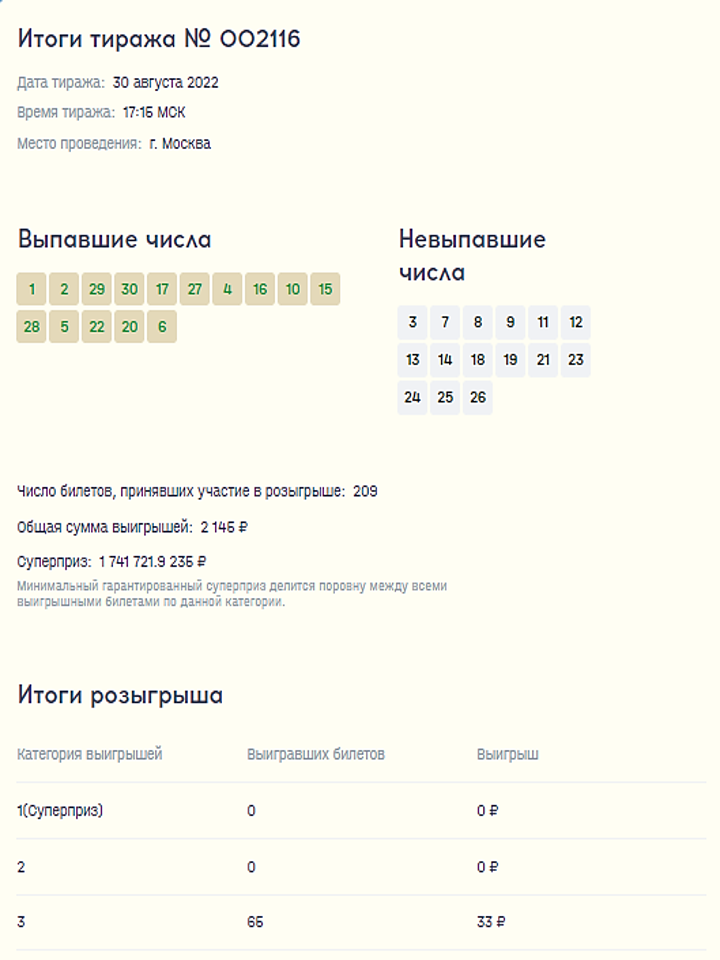
Task: Select undrawn number tile 12
Action: (575, 323)
